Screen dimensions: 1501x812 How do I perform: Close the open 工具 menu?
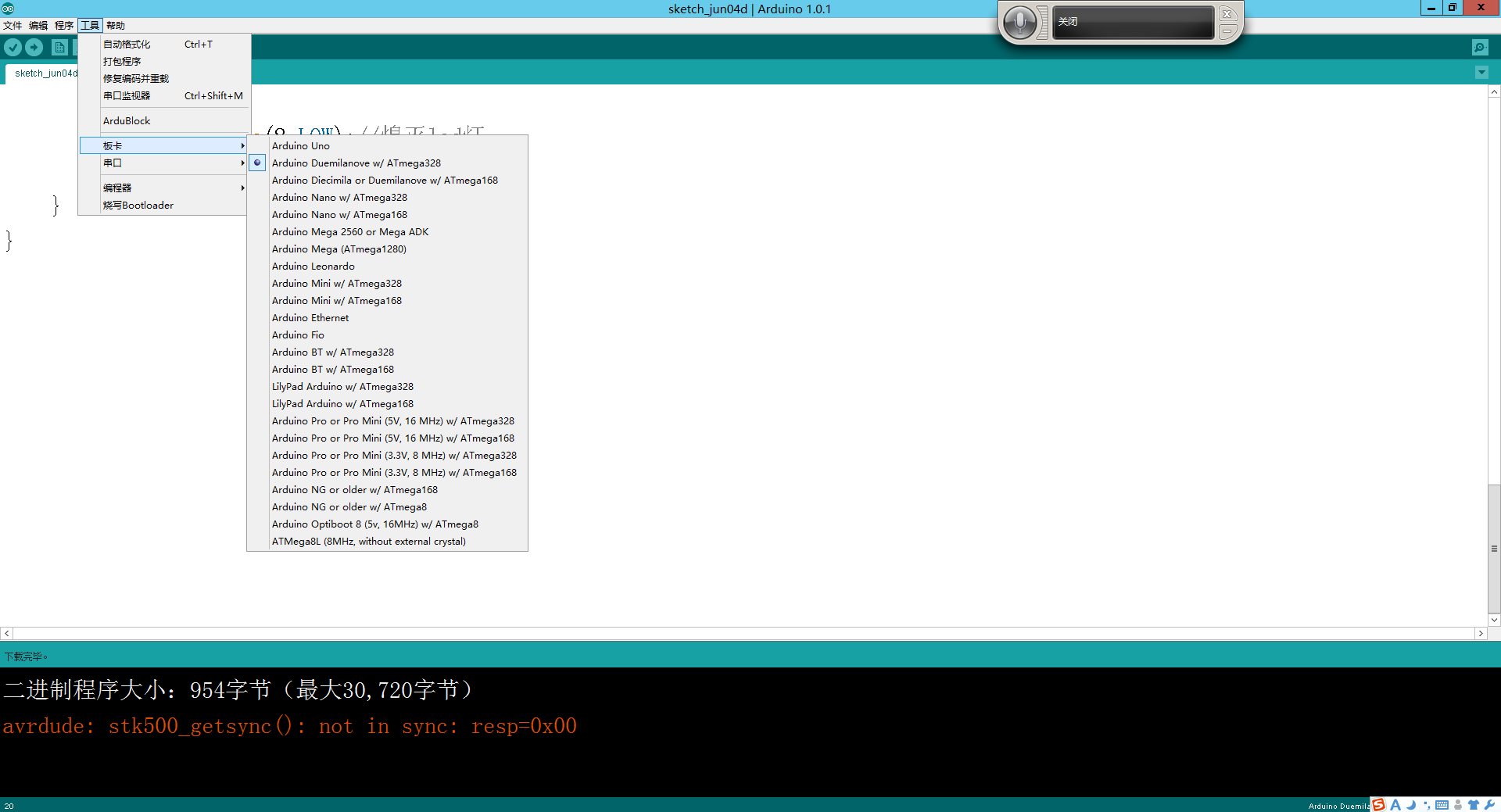coord(90,26)
